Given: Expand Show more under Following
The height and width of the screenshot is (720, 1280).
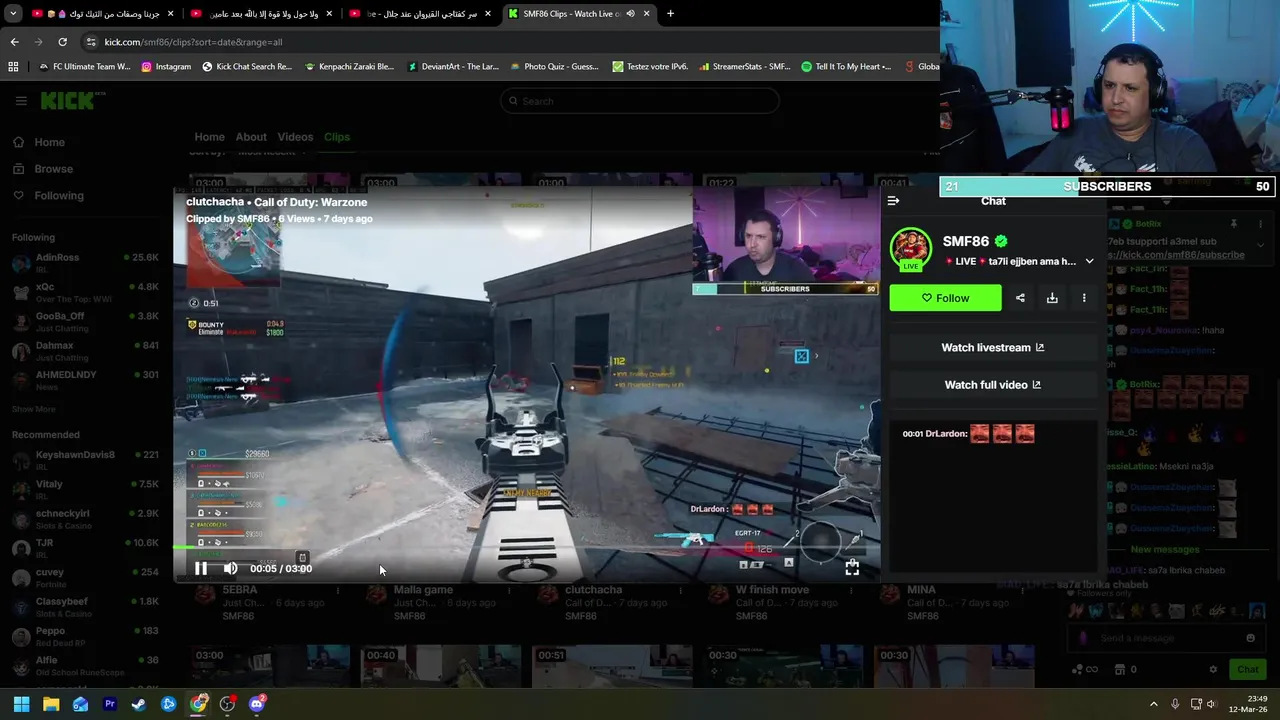Looking at the screenshot, I should click(33, 409).
